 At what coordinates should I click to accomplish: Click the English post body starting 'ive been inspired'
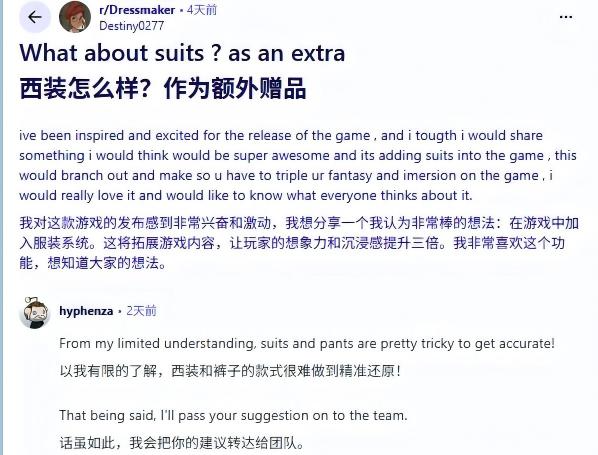[297, 165]
